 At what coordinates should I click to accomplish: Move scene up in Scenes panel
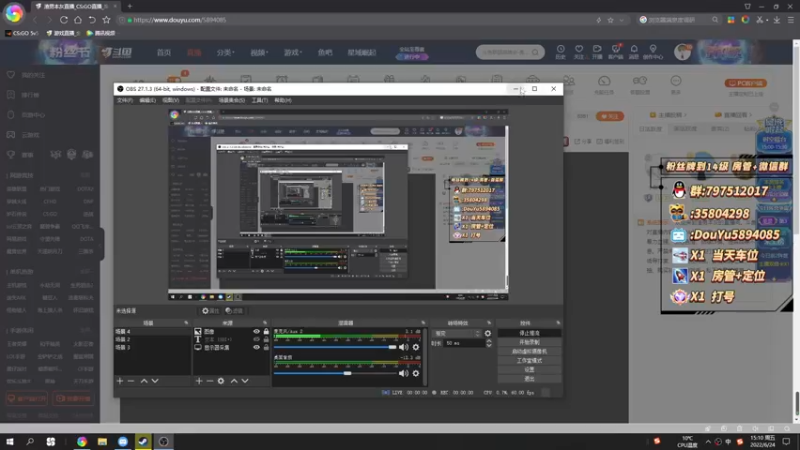pos(144,381)
